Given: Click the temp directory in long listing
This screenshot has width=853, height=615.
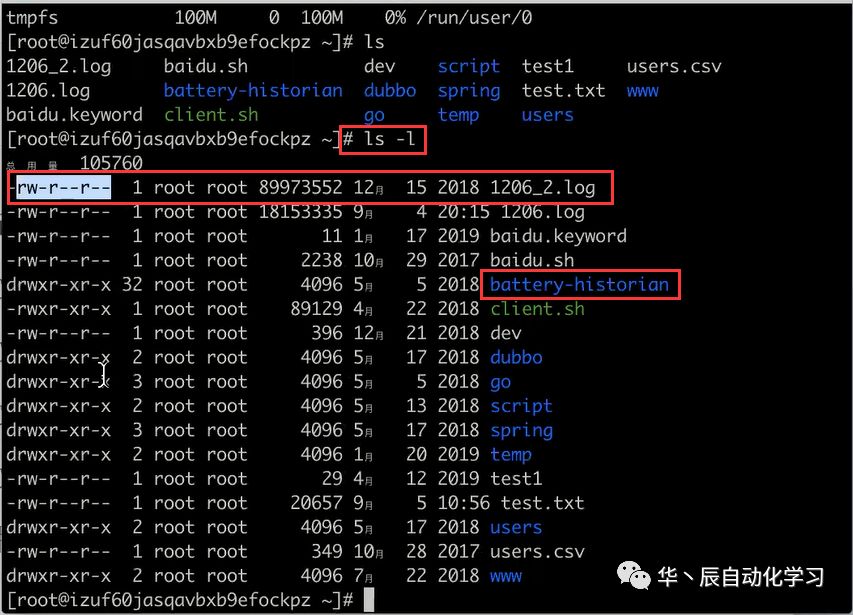Looking at the screenshot, I should [x=511, y=454].
